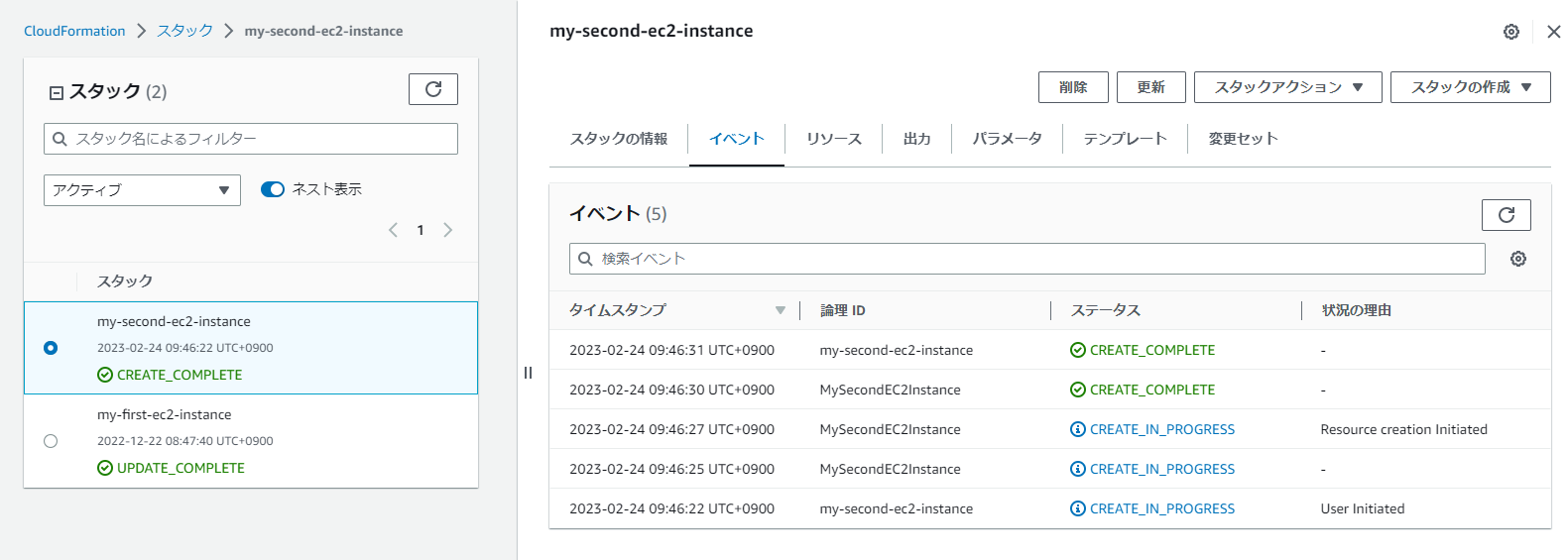The width and height of the screenshot is (1568, 560).
Task: Open the アクティブ filter dropdown
Action: click(x=142, y=190)
